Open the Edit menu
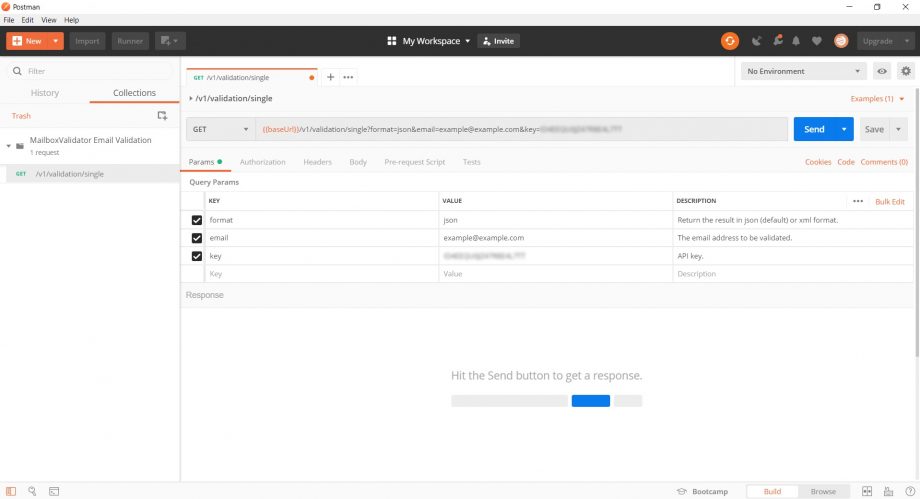920x499 pixels. (28, 20)
